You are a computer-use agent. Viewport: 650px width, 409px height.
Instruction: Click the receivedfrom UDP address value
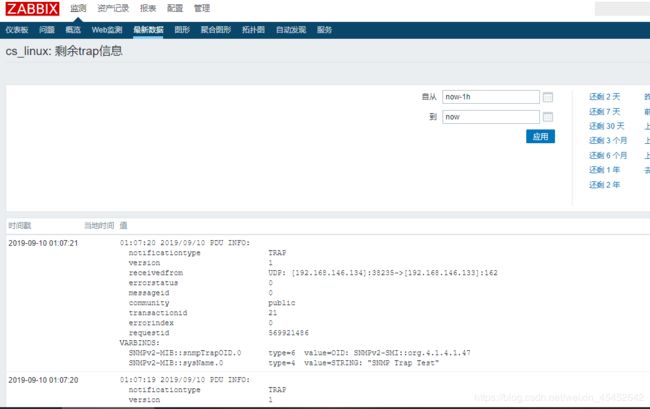tap(383, 273)
